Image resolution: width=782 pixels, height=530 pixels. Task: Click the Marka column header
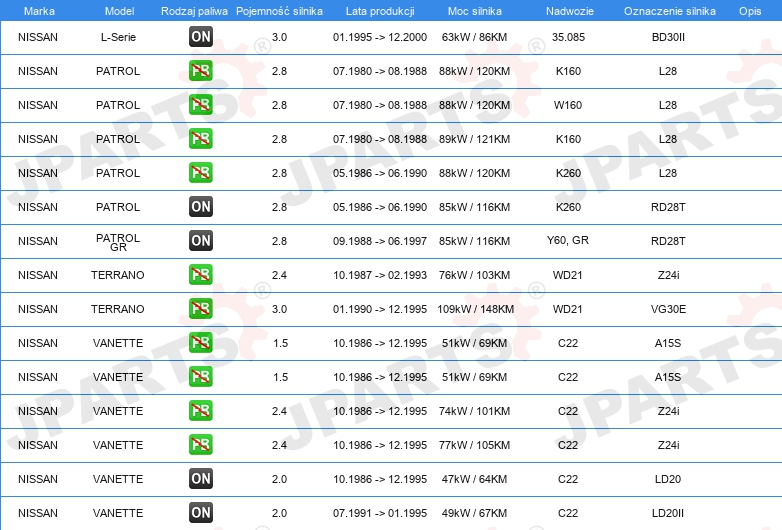tap(39, 11)
